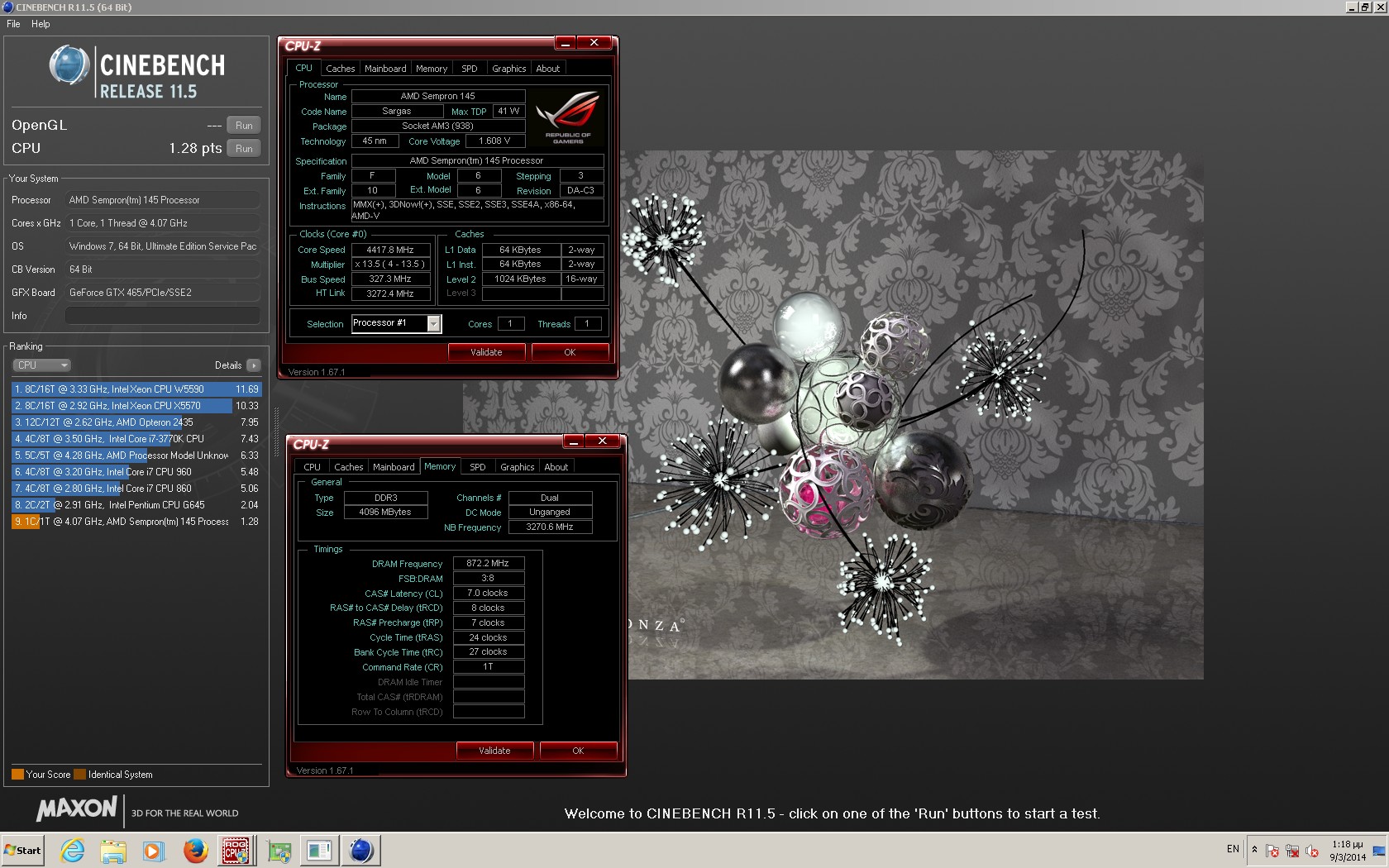Open Processor #1 selection dropdown
The width and height of the screenshot is (1389, 868).
tap(397, 323)
